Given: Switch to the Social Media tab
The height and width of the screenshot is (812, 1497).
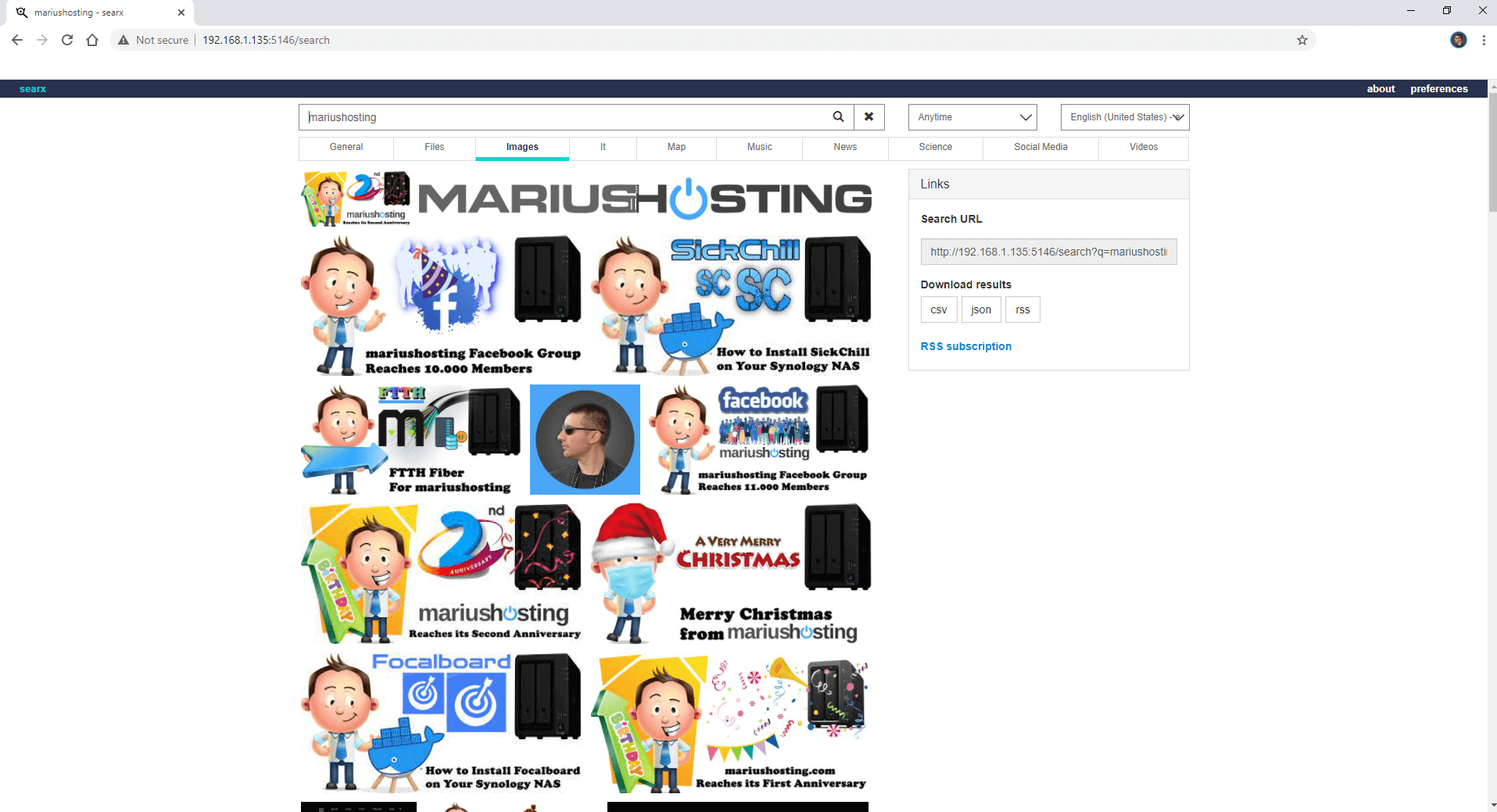Looking at the screenshot, I should pos(1040,147).
